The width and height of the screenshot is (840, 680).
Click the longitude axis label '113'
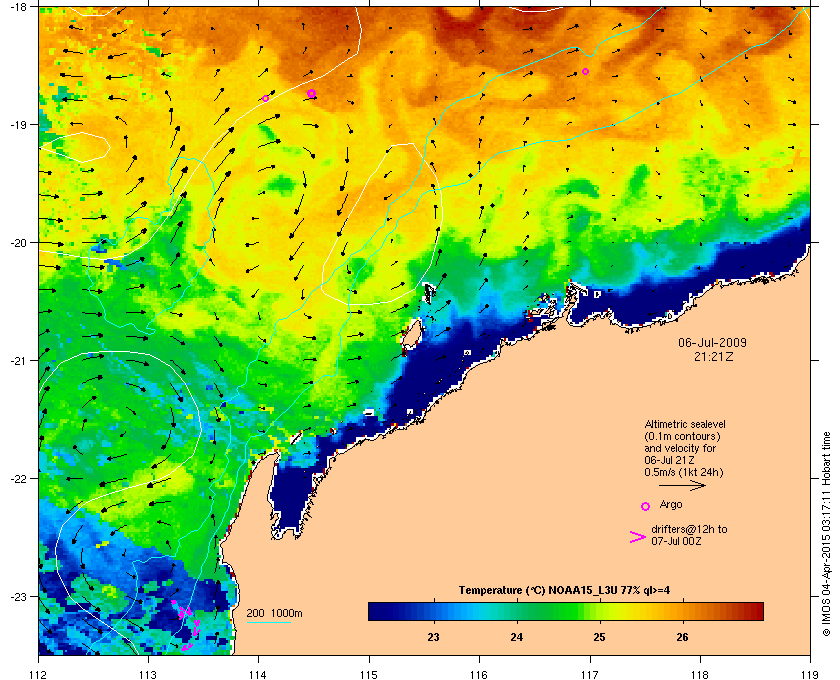pyautogui.click(x=148, y=675)
